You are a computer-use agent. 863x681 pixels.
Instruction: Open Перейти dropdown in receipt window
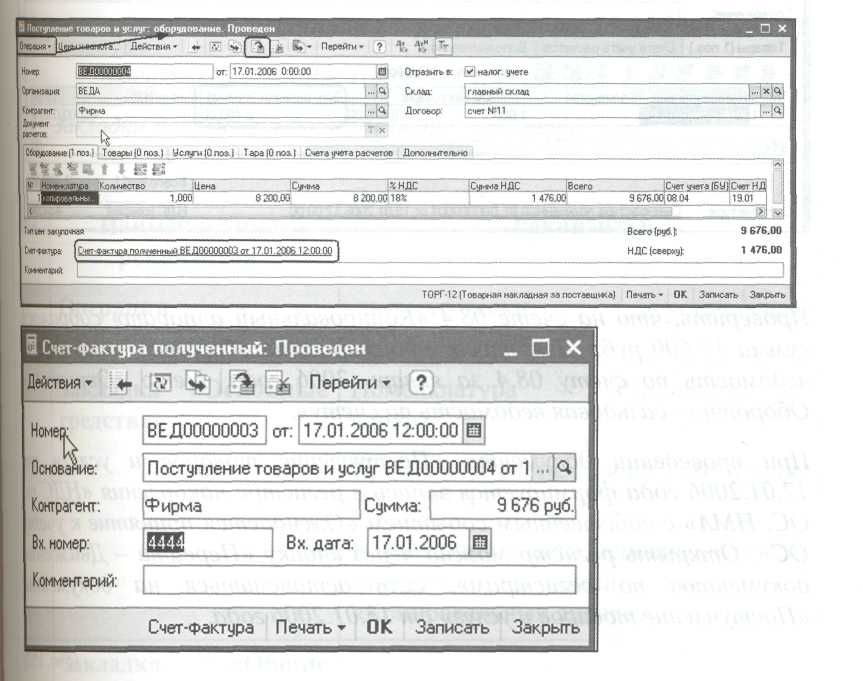342,47
